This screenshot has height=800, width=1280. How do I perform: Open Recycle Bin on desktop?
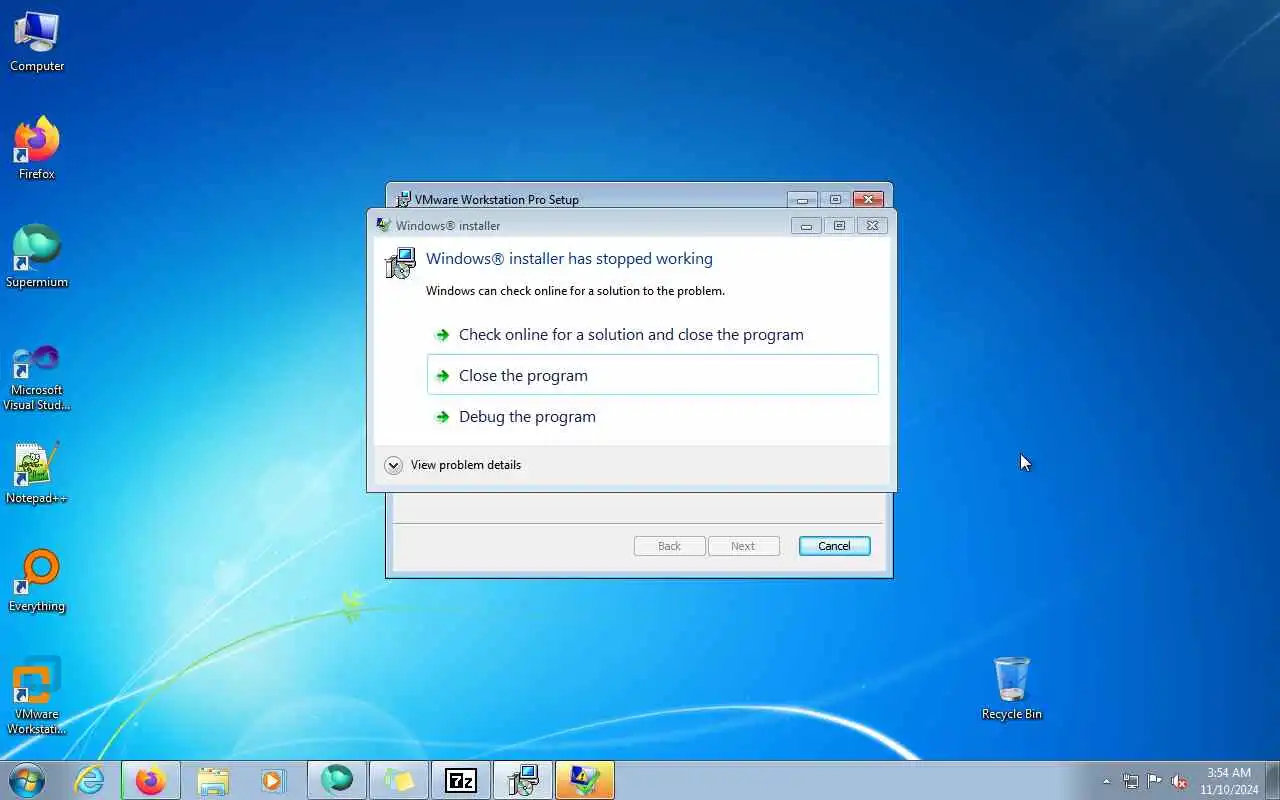tap(1012, 689)
